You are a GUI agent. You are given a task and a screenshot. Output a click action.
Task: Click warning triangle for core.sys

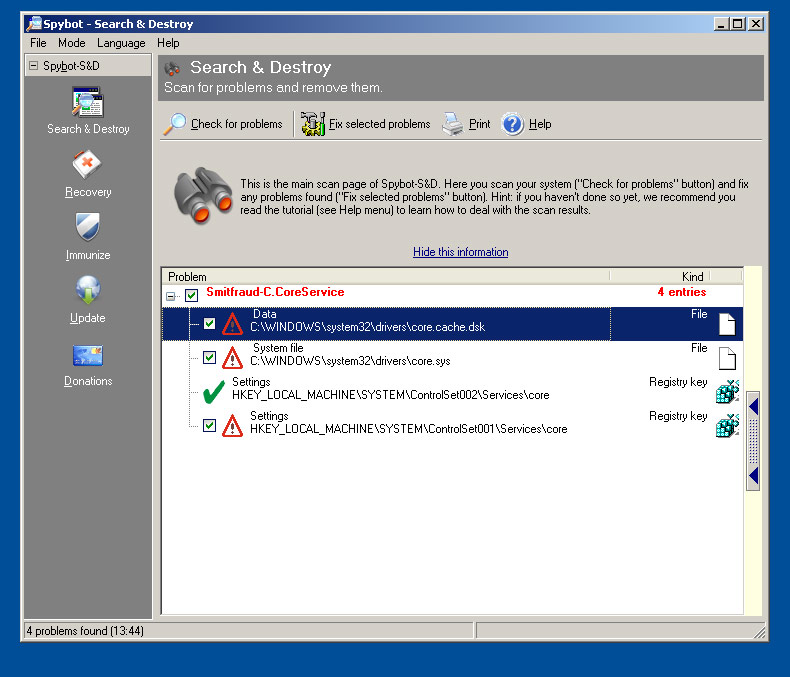tap(232, 358)
